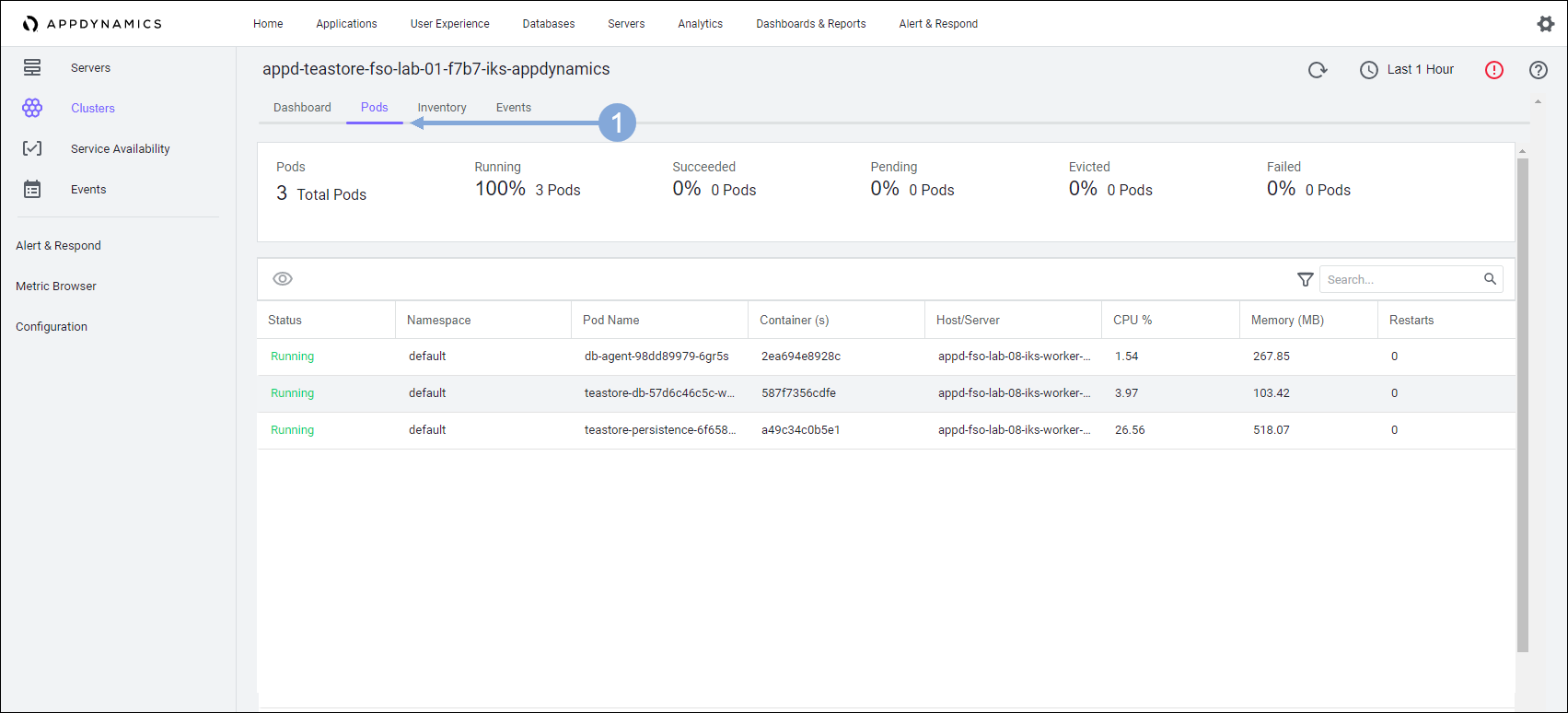Sort by the CPU % column header

click(1132, 321)
